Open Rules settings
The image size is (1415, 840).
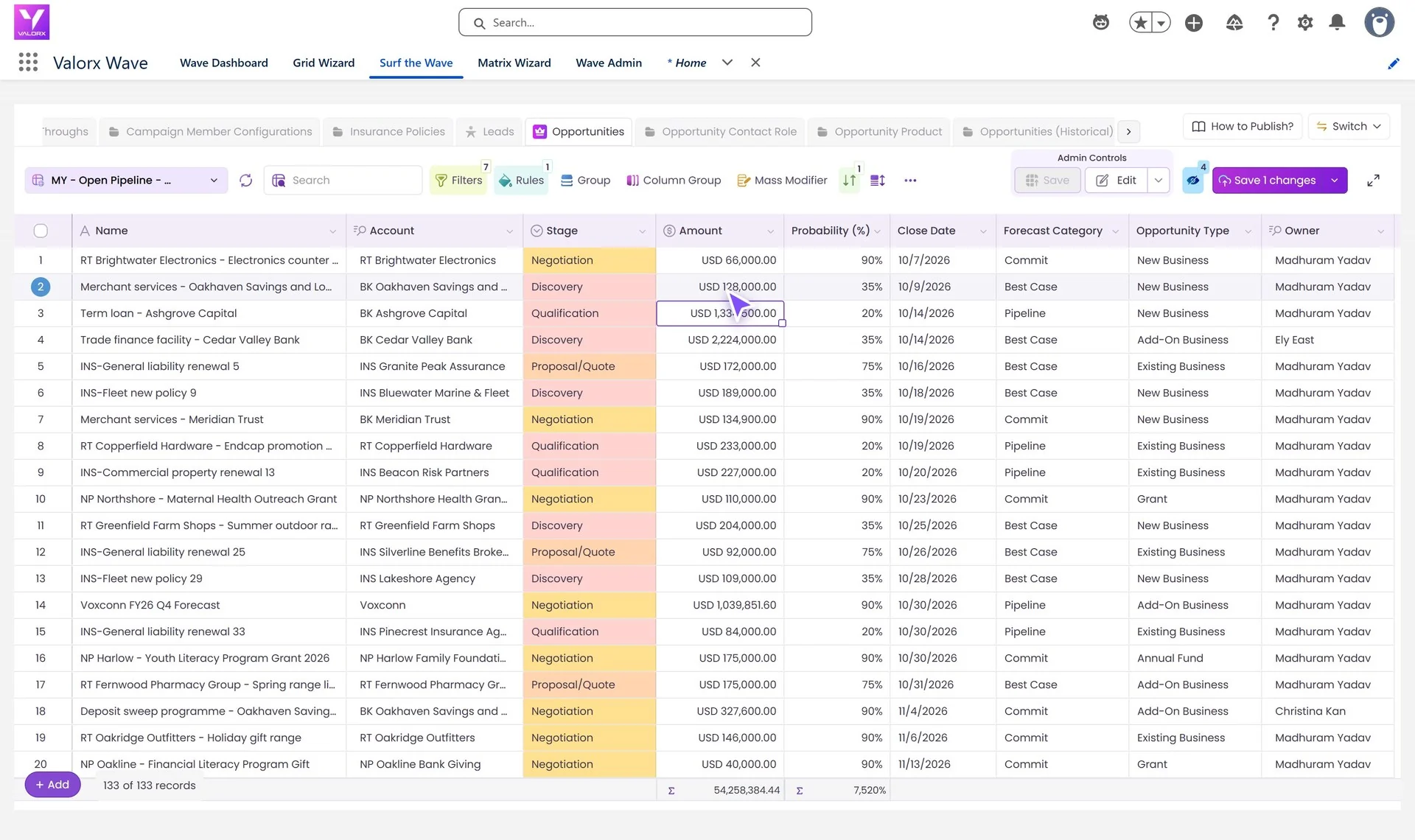tap(521, 181)
